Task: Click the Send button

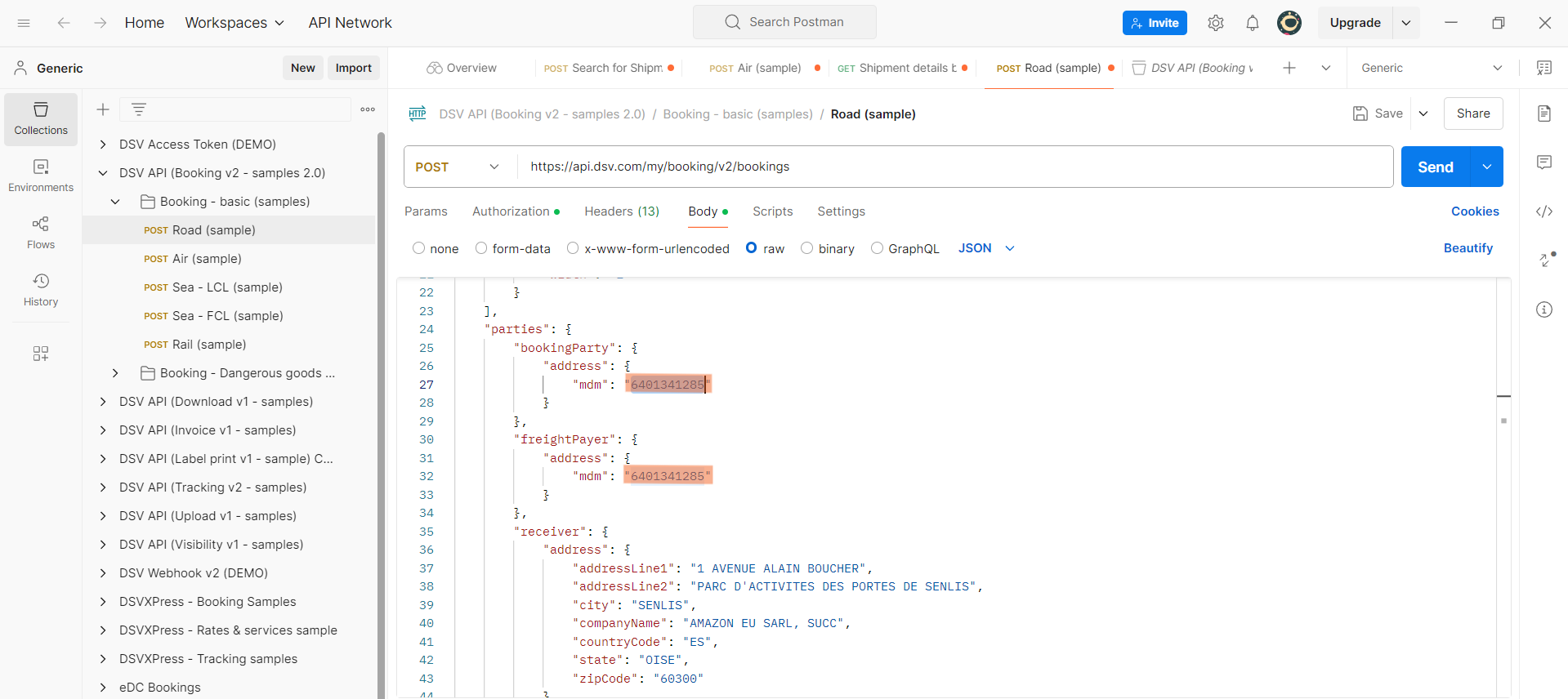Action: pyautogui.click(x=1435, y=167)
